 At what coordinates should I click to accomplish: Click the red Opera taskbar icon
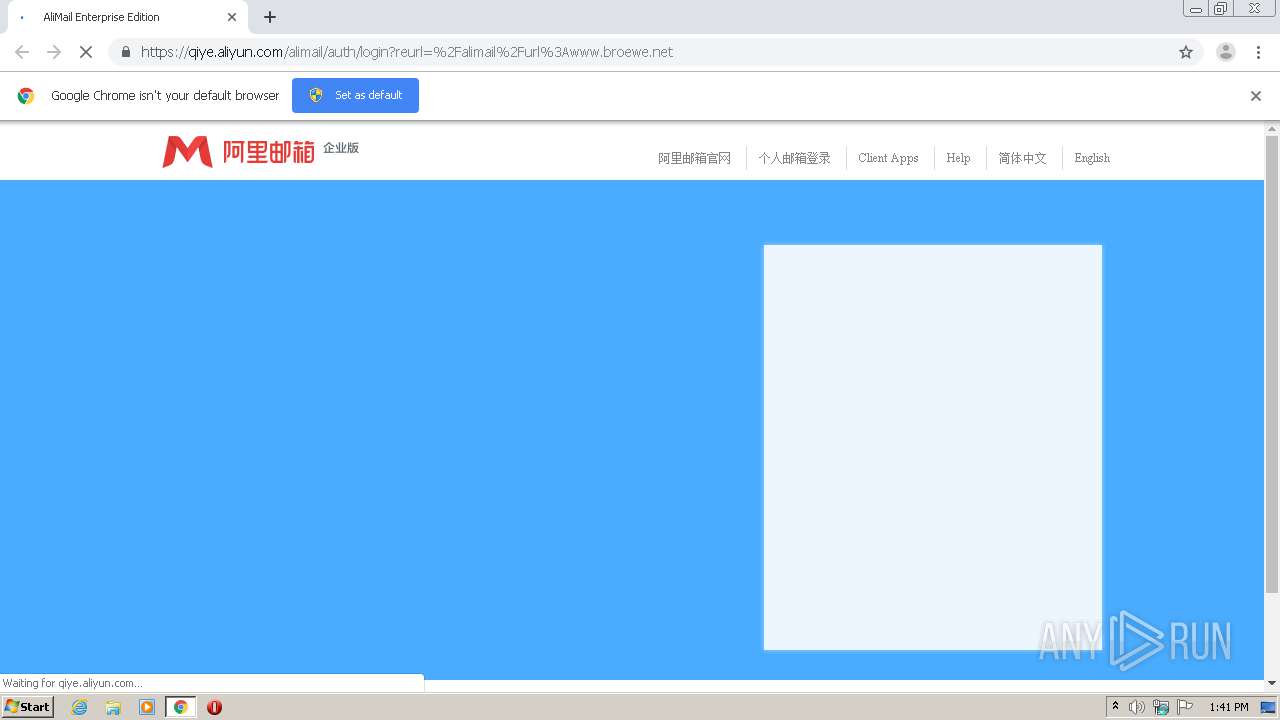pyautogui.click(x=214, y=707)
